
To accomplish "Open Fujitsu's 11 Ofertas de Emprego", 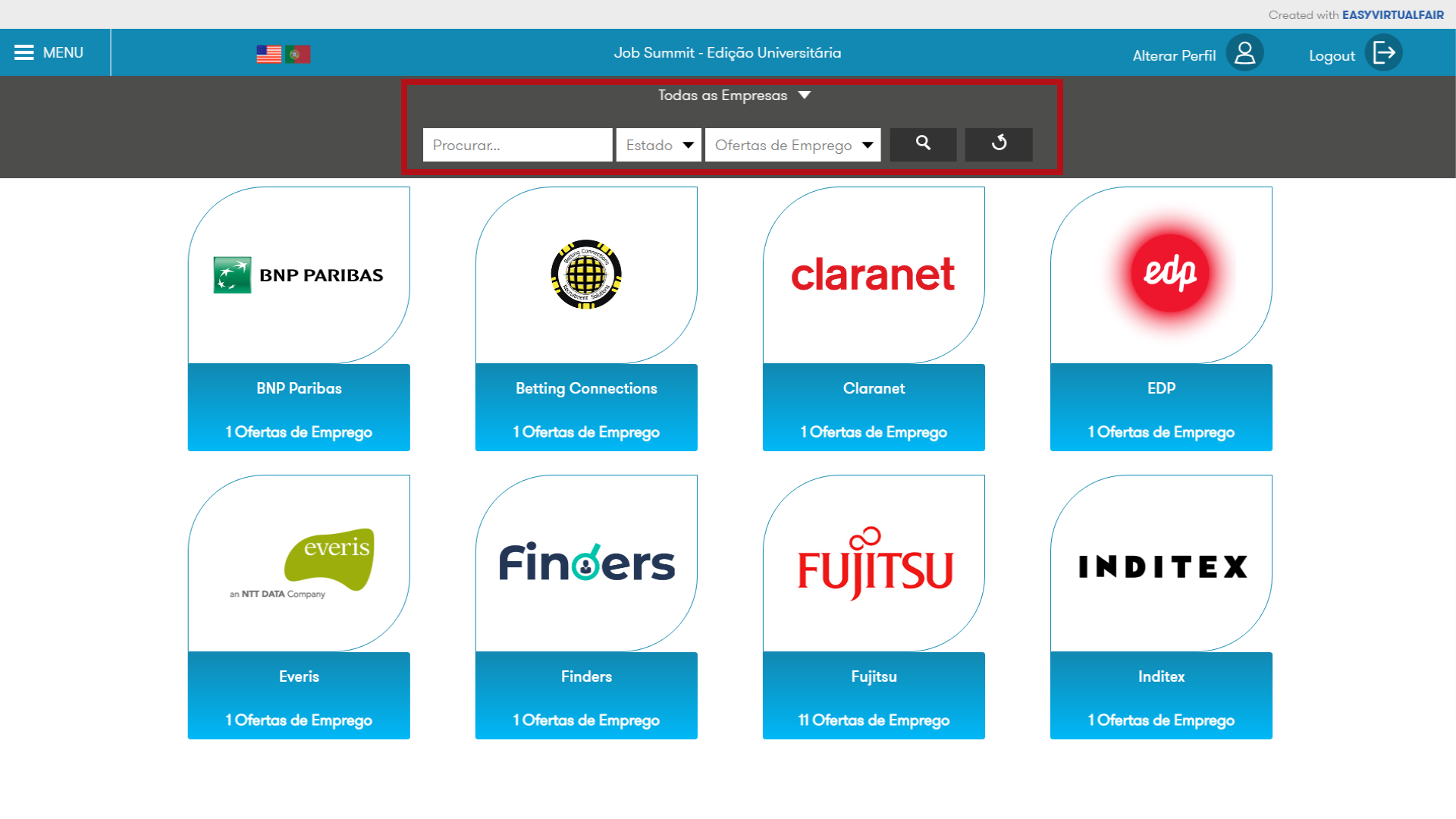I will (x=874, y=720).
